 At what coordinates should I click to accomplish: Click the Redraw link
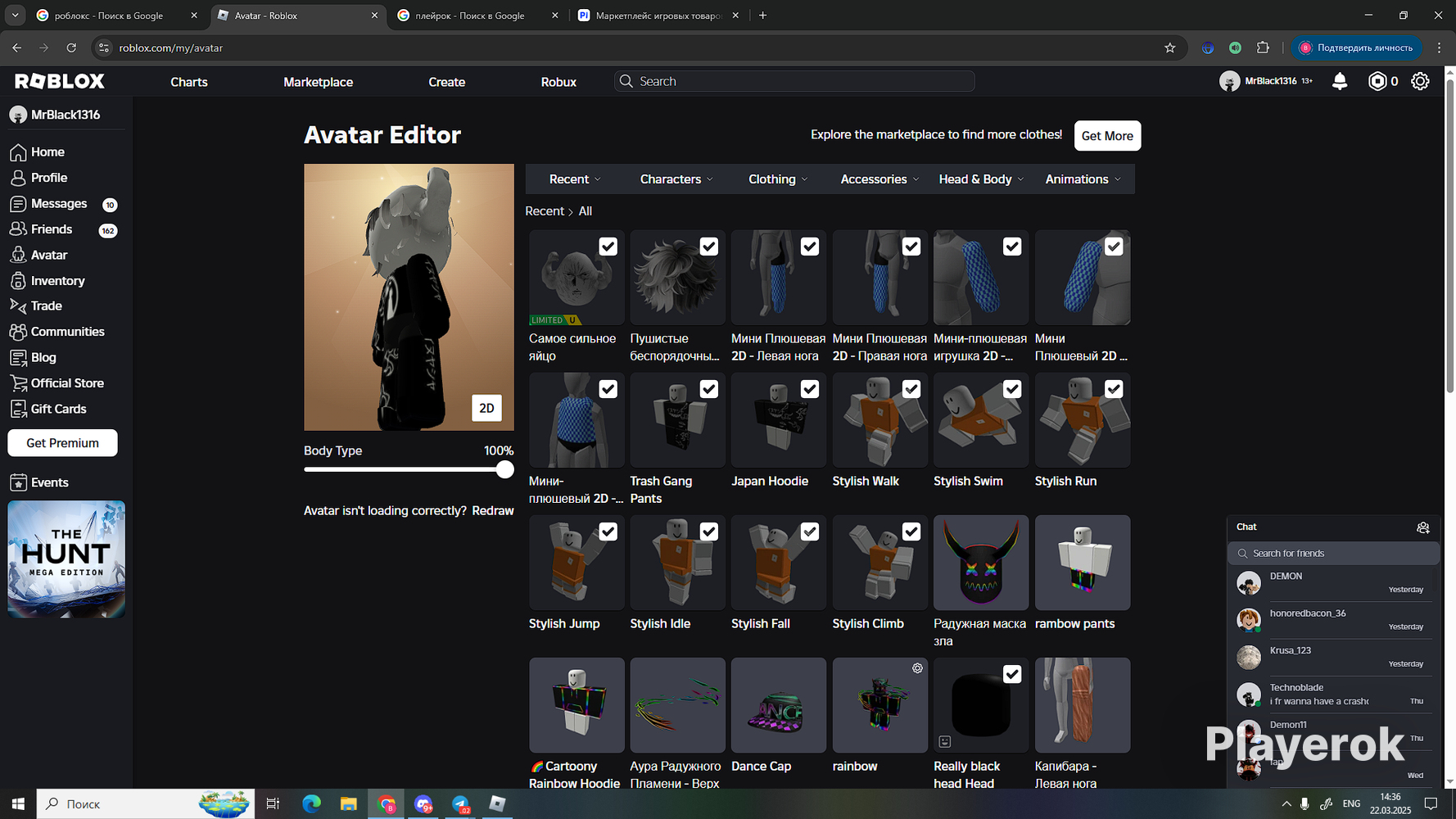click(x=493, y=511)
